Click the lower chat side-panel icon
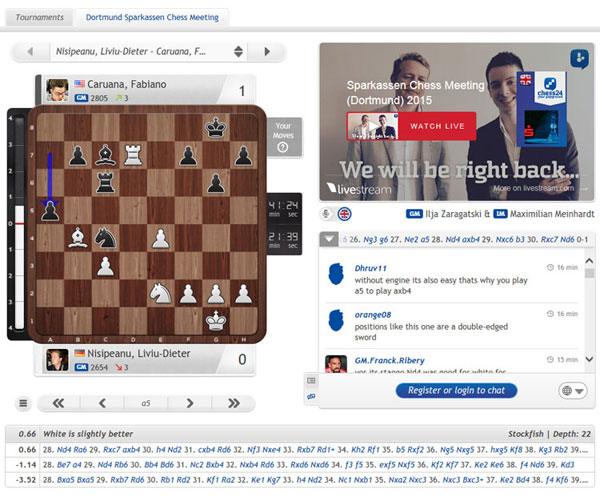Screen dimensions: 600x497 click(x=311, y=396)
